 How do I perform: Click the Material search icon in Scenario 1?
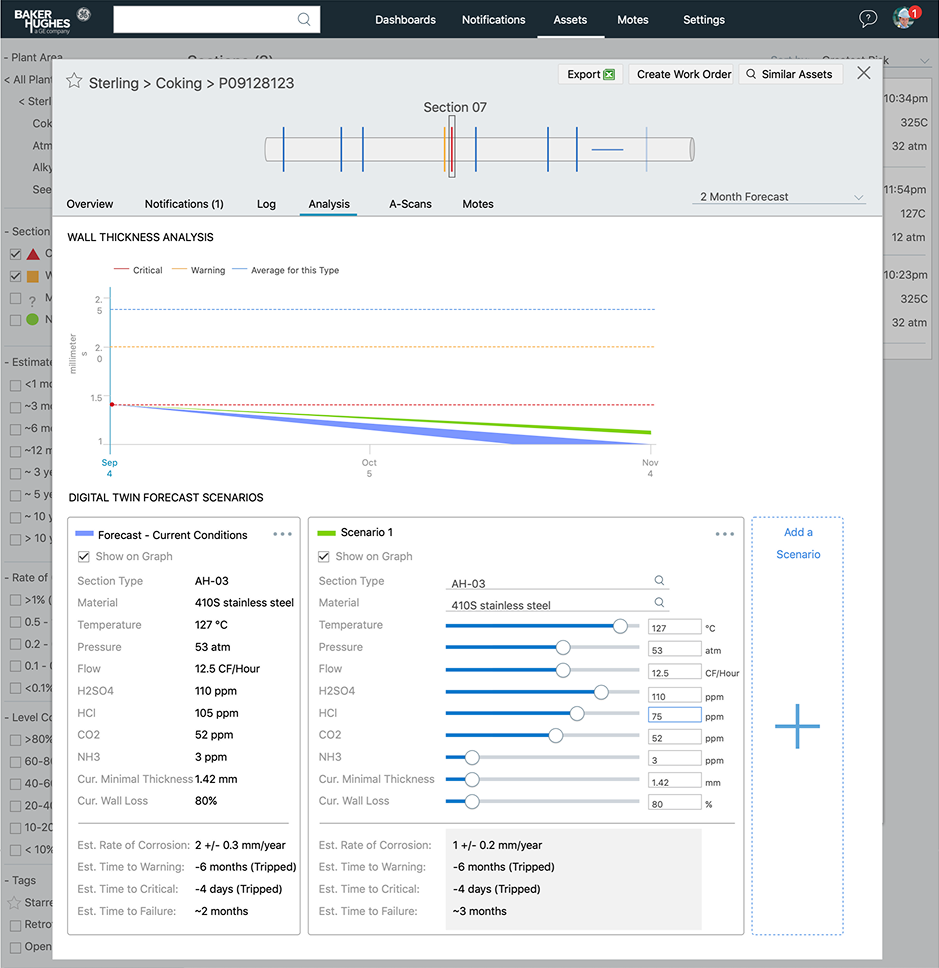coord(659,603)
